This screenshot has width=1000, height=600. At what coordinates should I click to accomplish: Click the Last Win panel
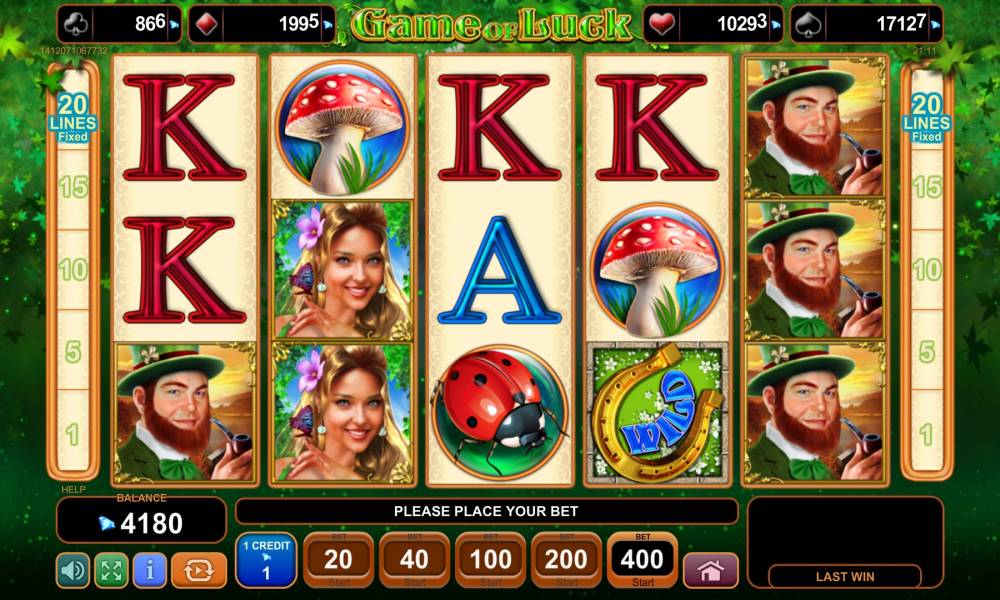click(x=845, y=543)
